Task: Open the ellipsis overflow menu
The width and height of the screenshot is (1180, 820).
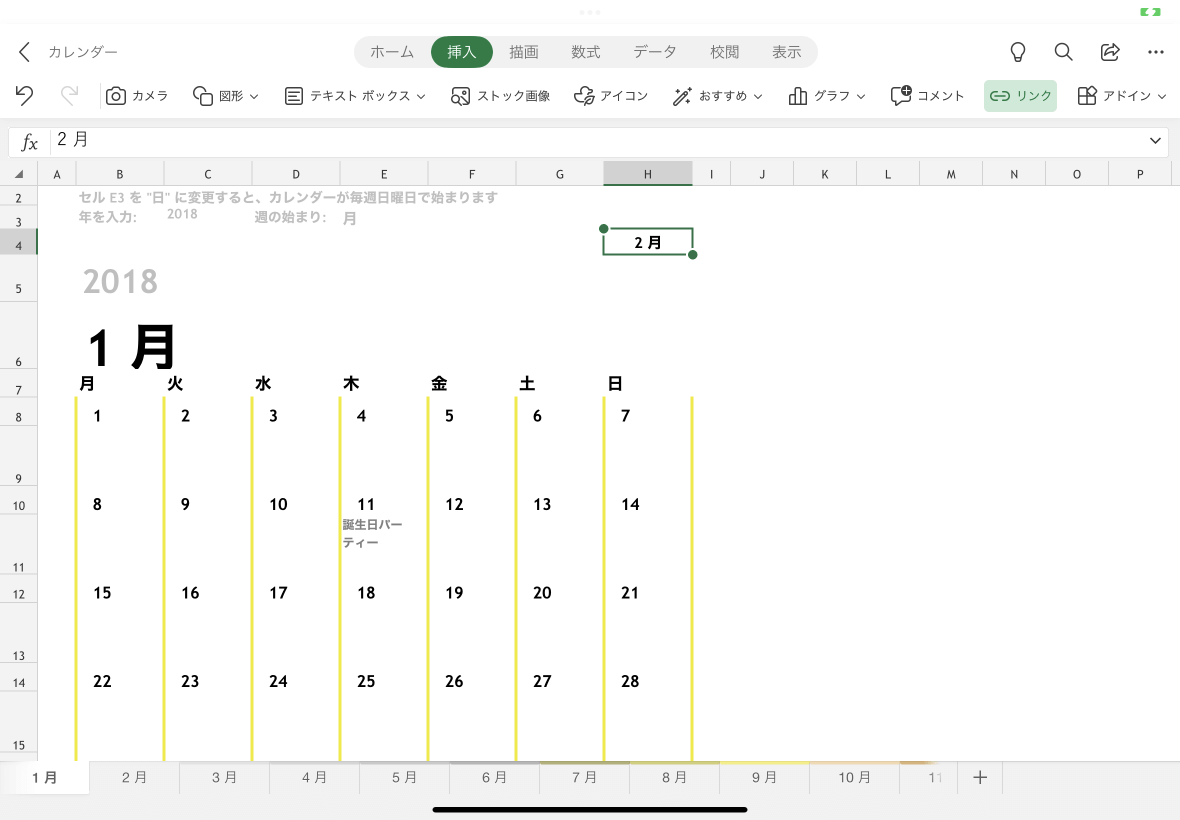Action: pyautogui.click(x=1156, y=52)
